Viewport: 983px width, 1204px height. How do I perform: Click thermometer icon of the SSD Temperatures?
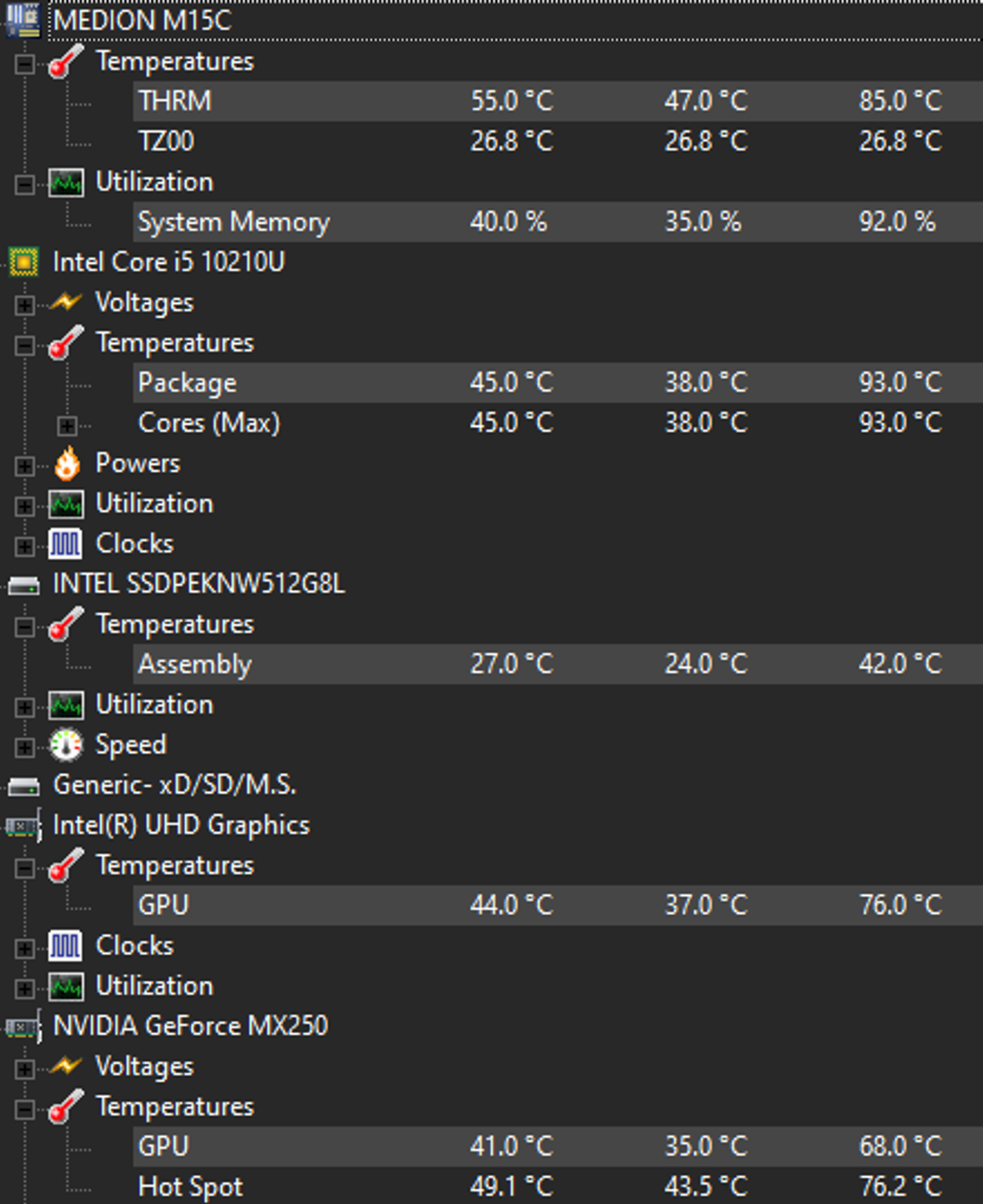click(65, 625)
